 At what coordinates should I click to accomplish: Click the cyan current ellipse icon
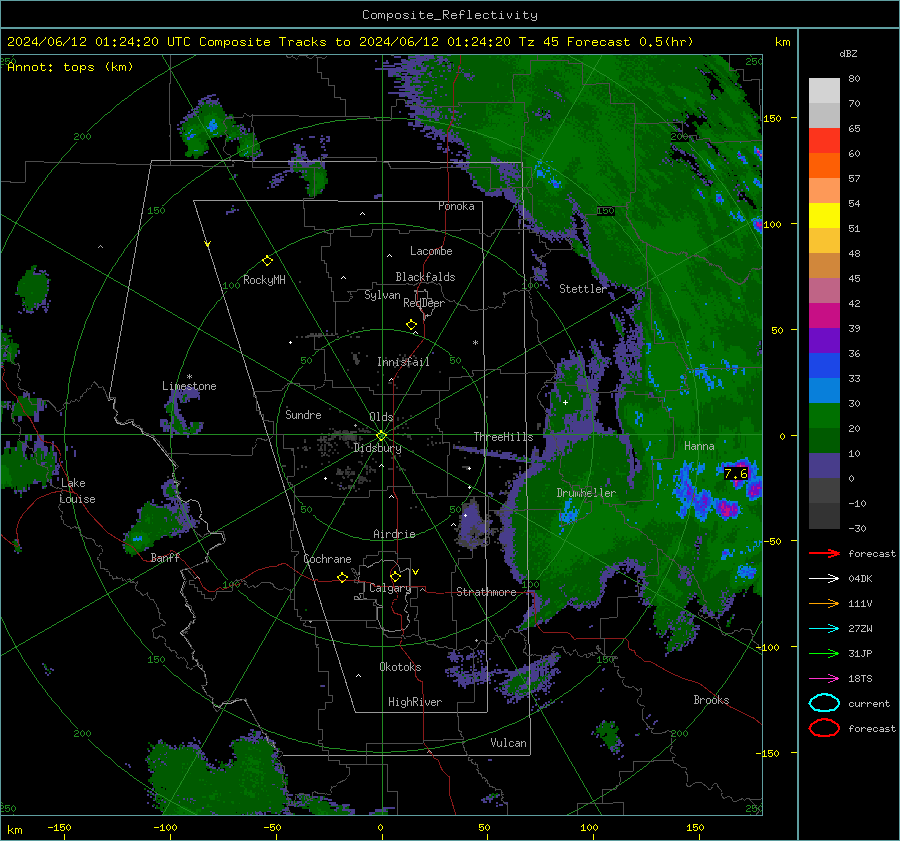(x=824, y=703)
